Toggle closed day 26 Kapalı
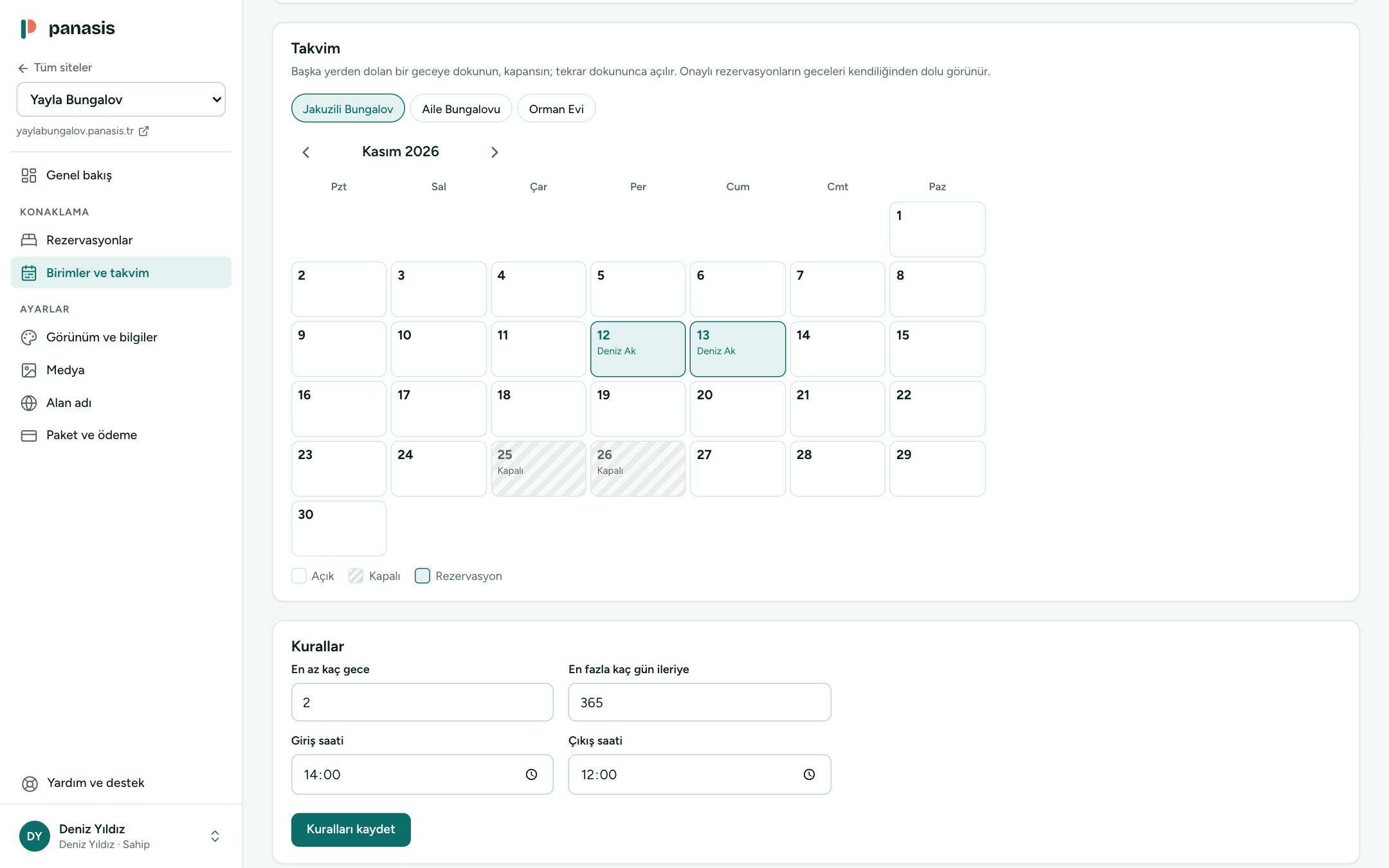The height and width of the screenshot is (868, 1389). click(x=638, y=469)
